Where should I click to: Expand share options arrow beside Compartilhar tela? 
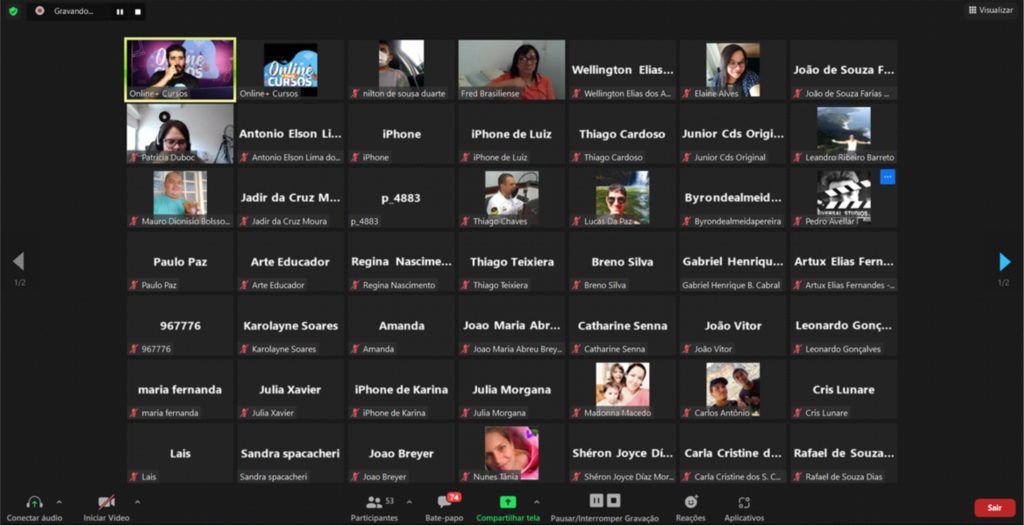536,501
